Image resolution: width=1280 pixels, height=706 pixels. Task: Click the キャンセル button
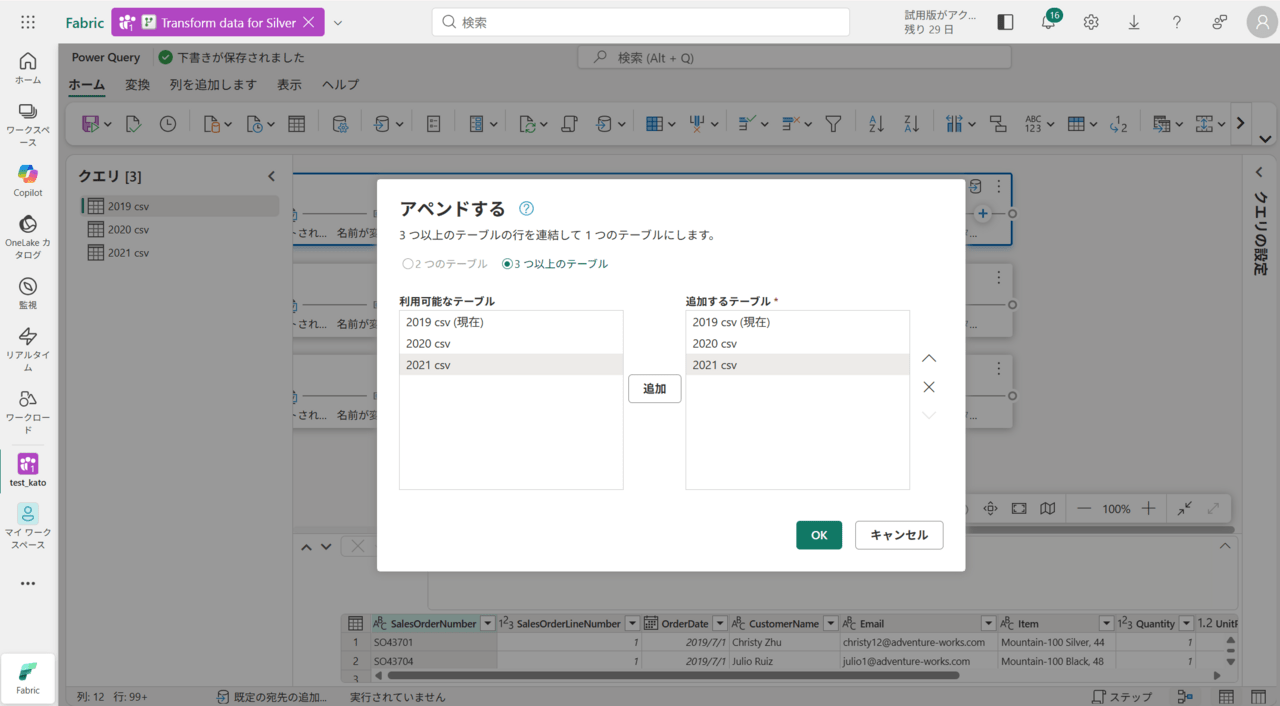coord(898,535)
